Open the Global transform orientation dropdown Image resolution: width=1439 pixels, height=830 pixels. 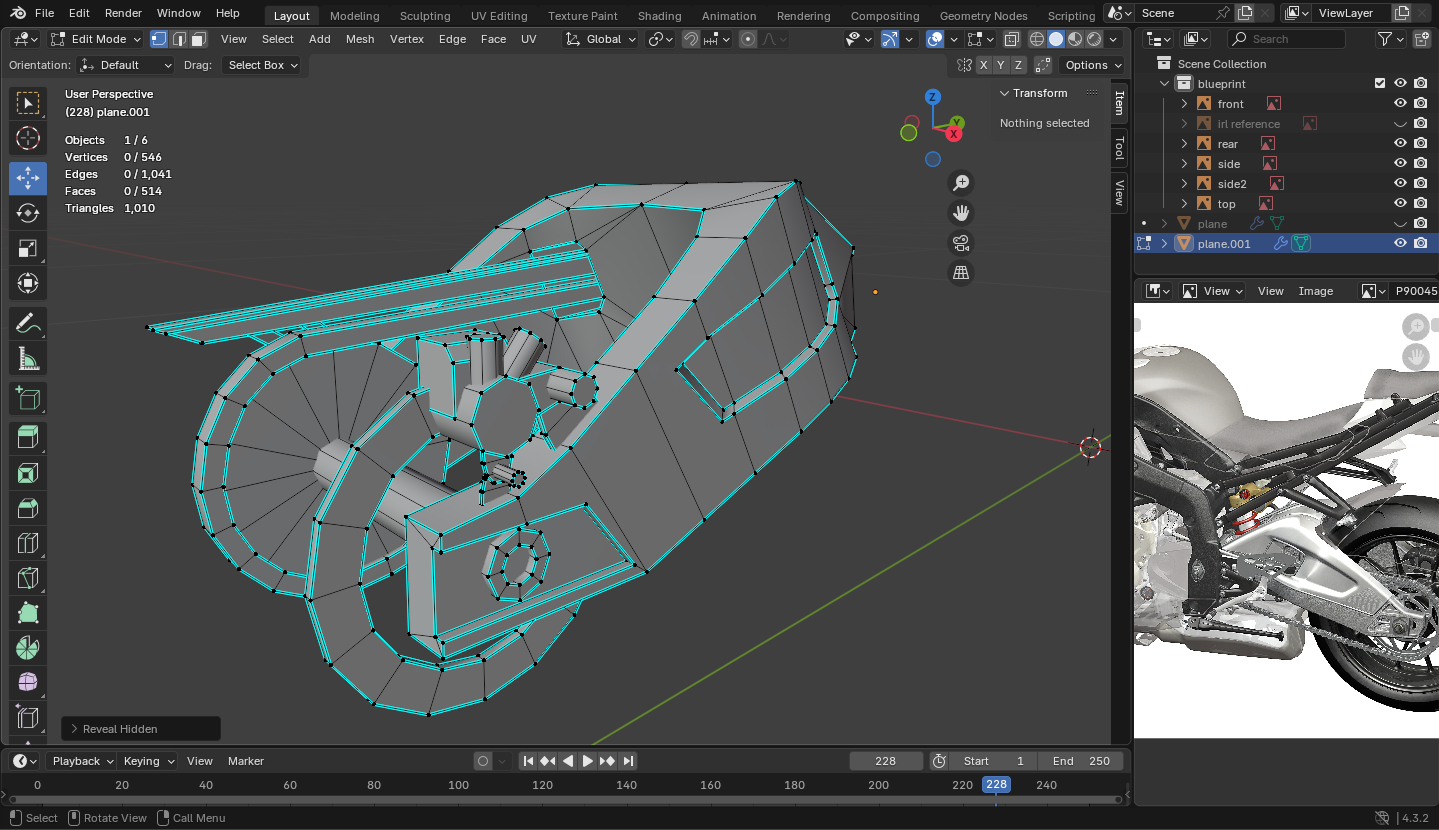pyautogui.click(x=600, y=39)
